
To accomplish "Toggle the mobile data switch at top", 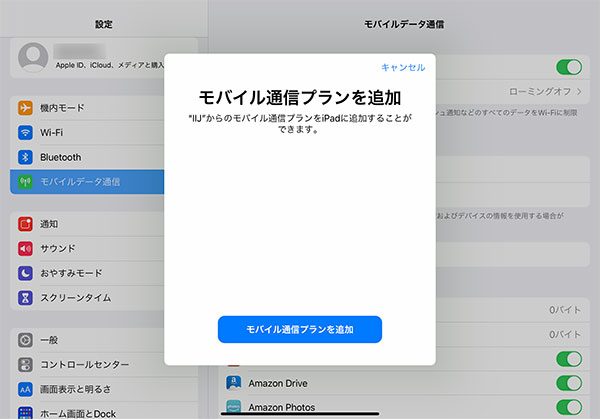I will [569, 67].
